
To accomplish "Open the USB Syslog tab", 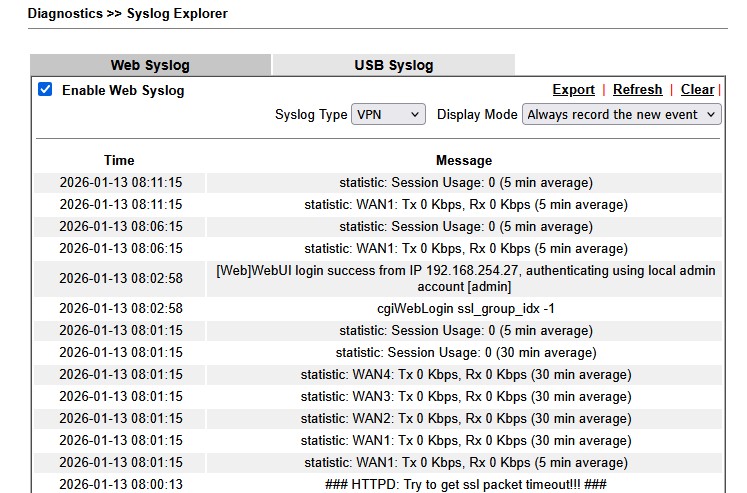I will tap(393, 65).
